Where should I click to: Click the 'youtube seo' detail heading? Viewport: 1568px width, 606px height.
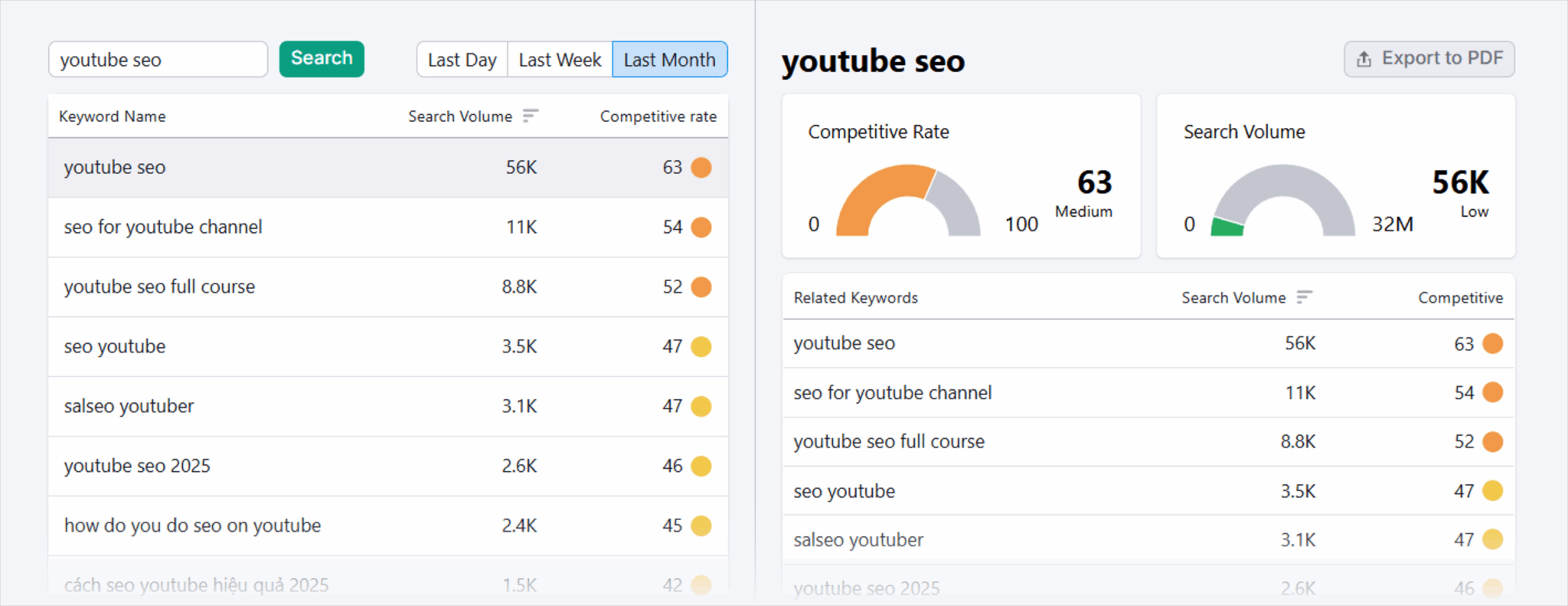tap(873, 61)
